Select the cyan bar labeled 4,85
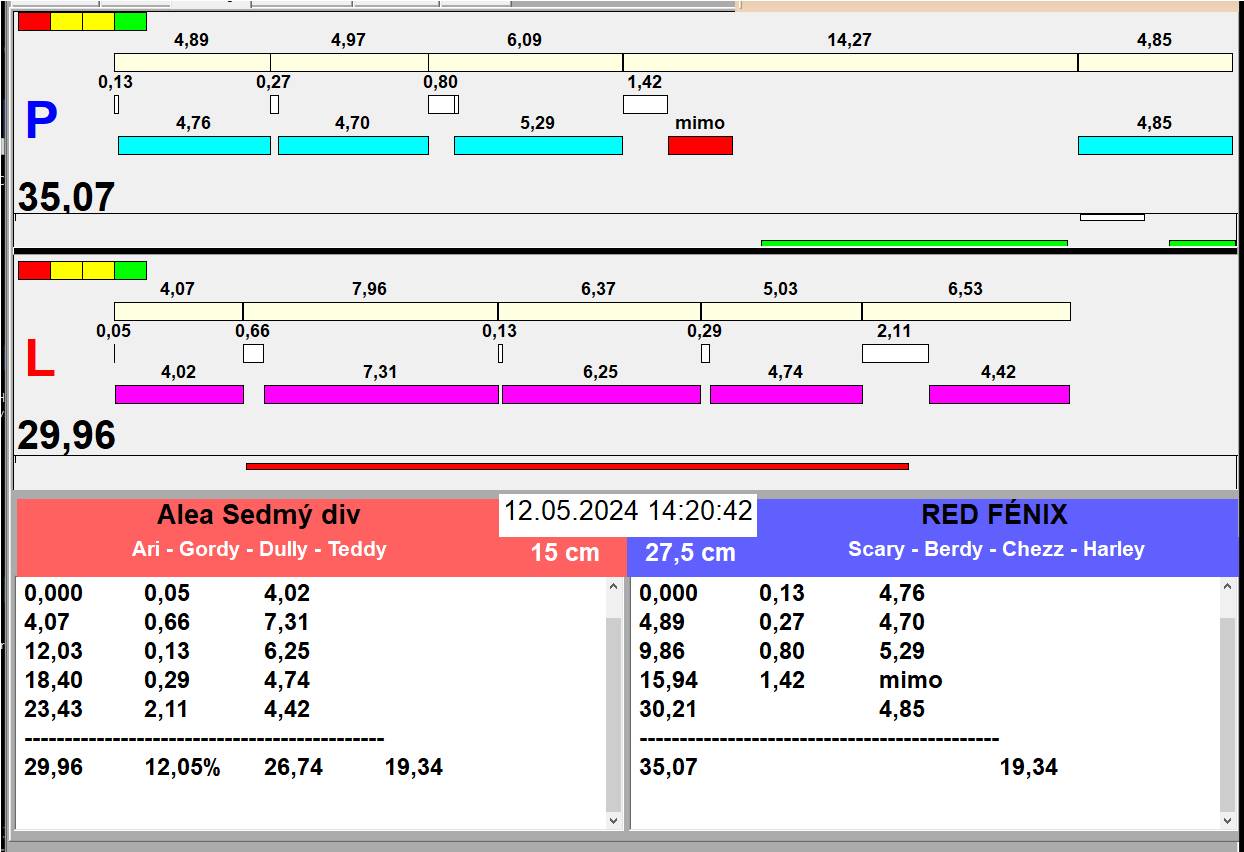Image resolution: width=1244 pixels, height=852 pixels. tap(1155, 145)
